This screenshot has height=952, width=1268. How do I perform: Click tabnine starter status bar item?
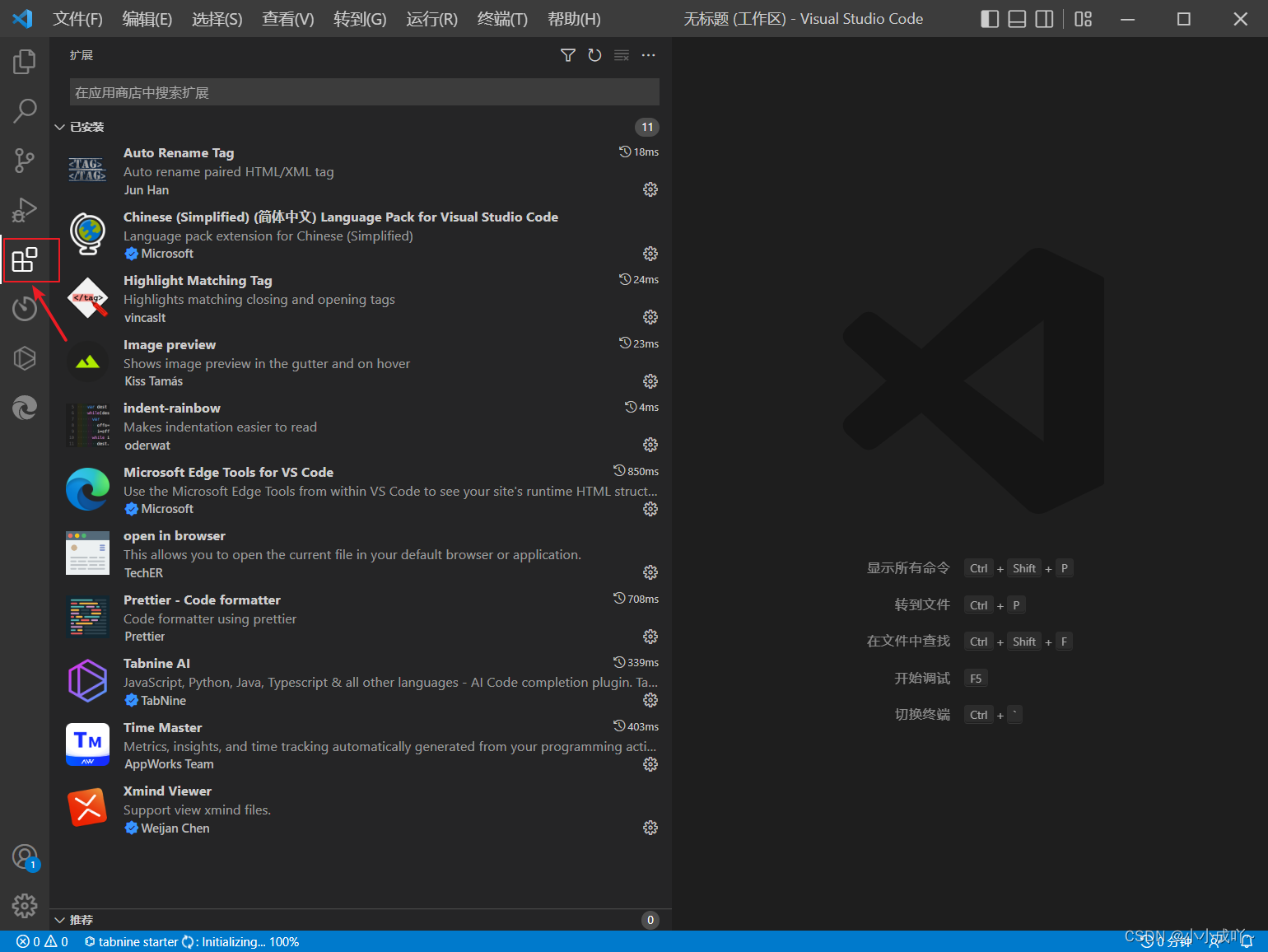(x=191, y=941)
